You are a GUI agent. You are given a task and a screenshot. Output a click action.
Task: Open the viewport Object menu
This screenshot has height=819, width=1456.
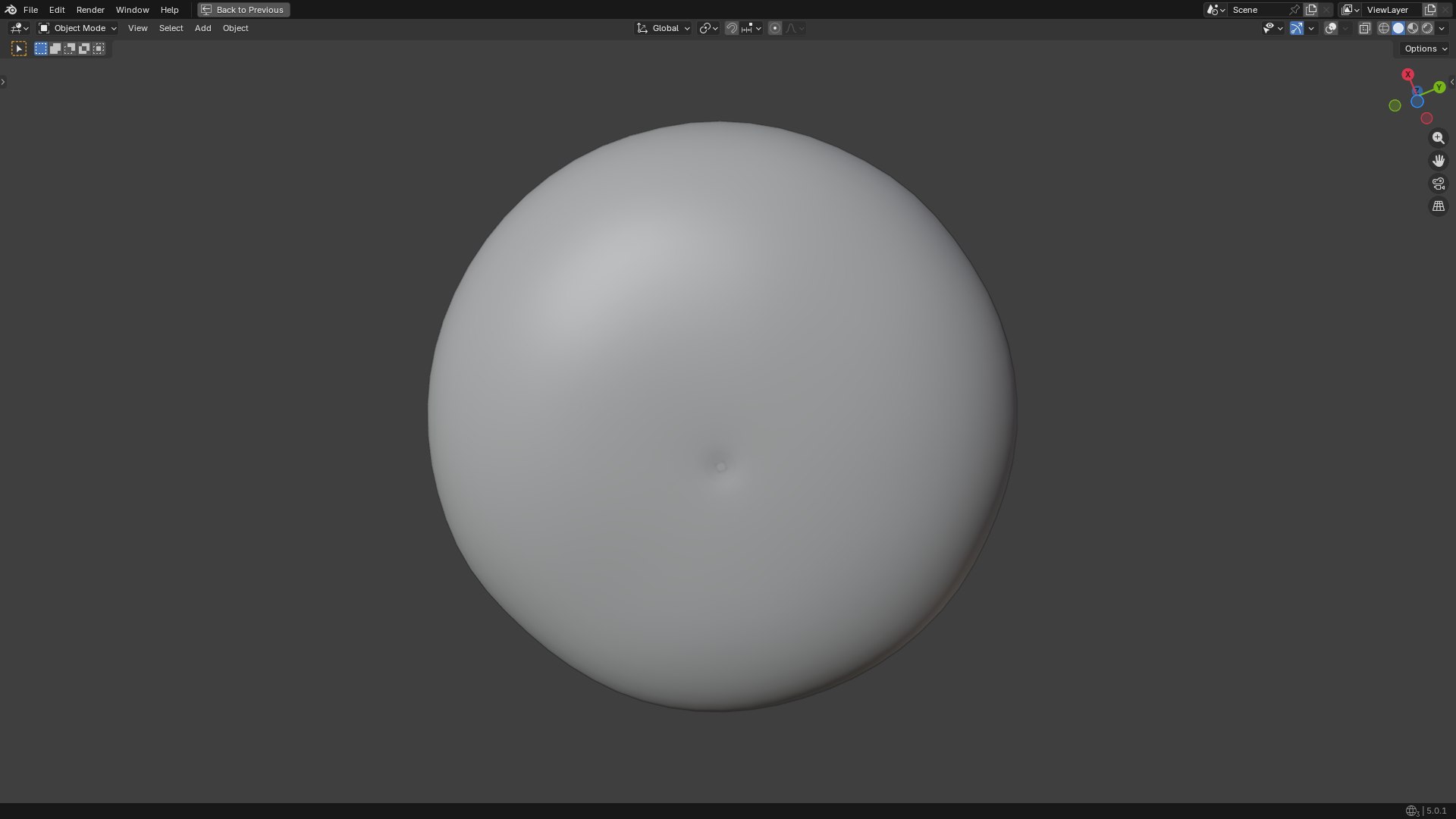coord(235,28)
